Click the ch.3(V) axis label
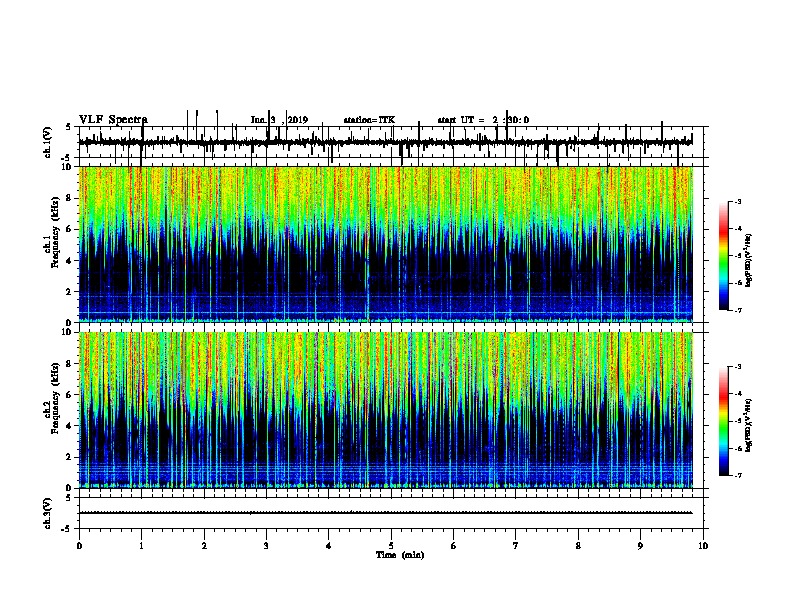The width and height of the screenshot is (792, 612). (48, 513)
